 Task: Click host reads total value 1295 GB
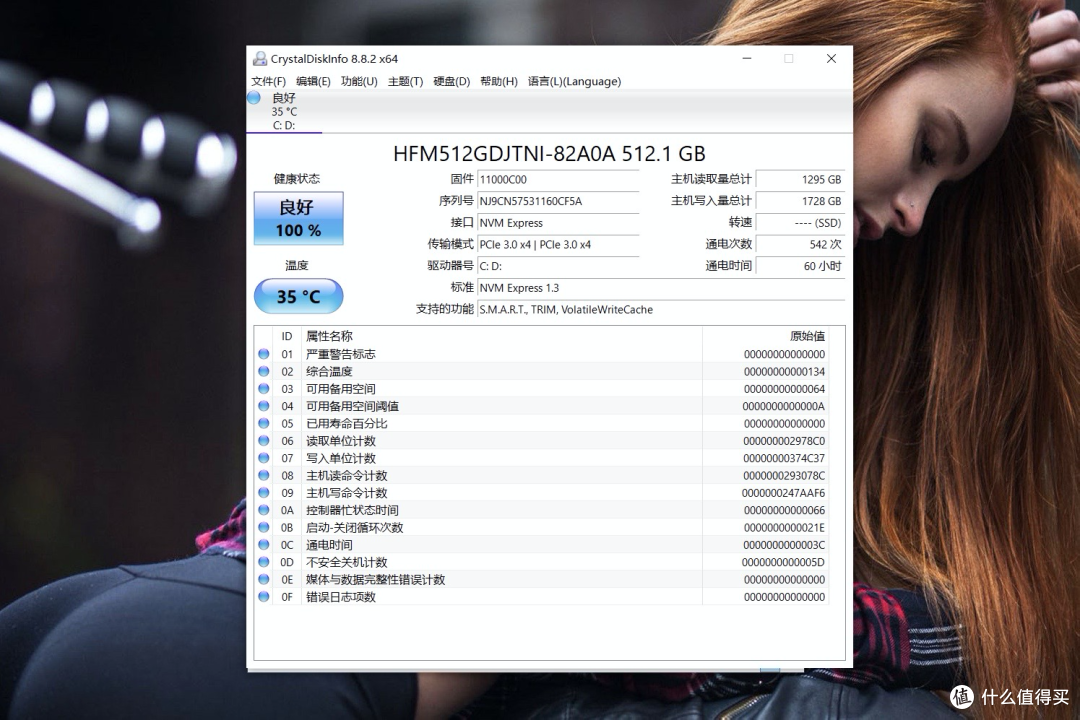(x=800, y=179)
